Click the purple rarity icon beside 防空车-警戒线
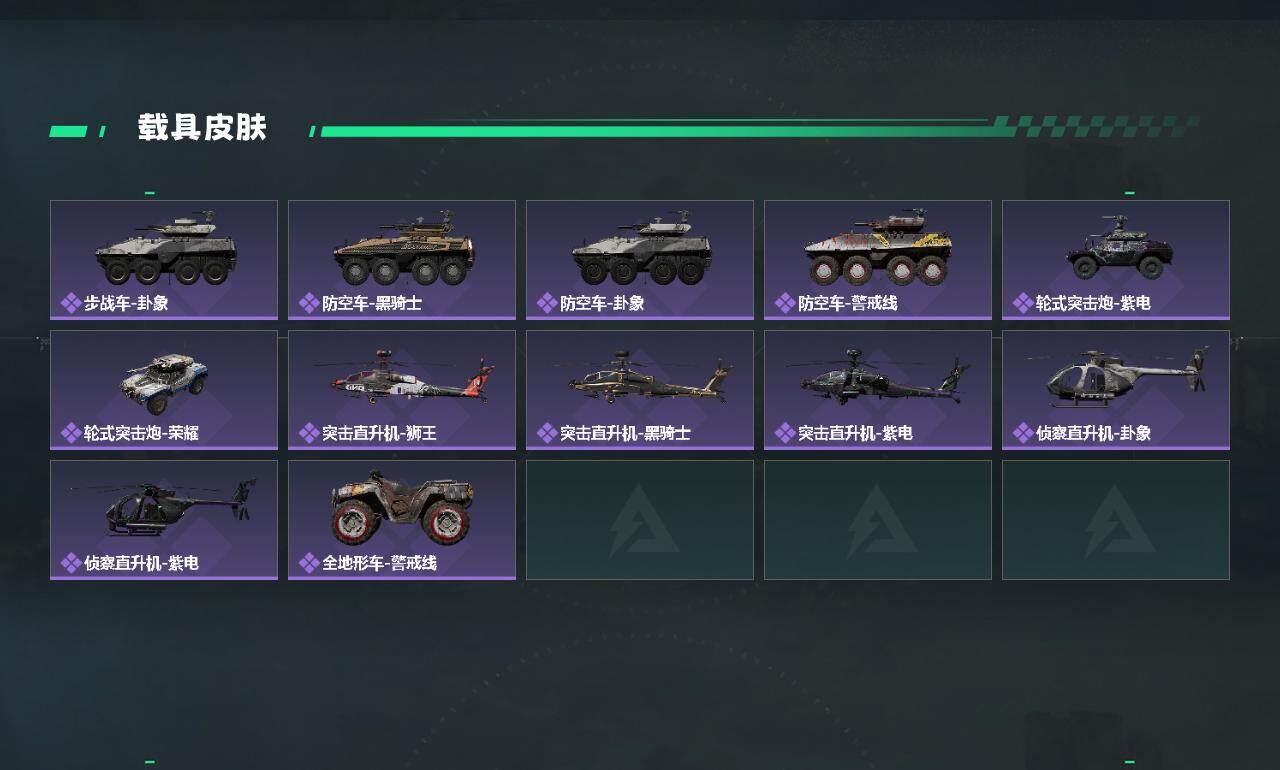The height and width of the screenshot is (770, 1280). coord(785,303)
